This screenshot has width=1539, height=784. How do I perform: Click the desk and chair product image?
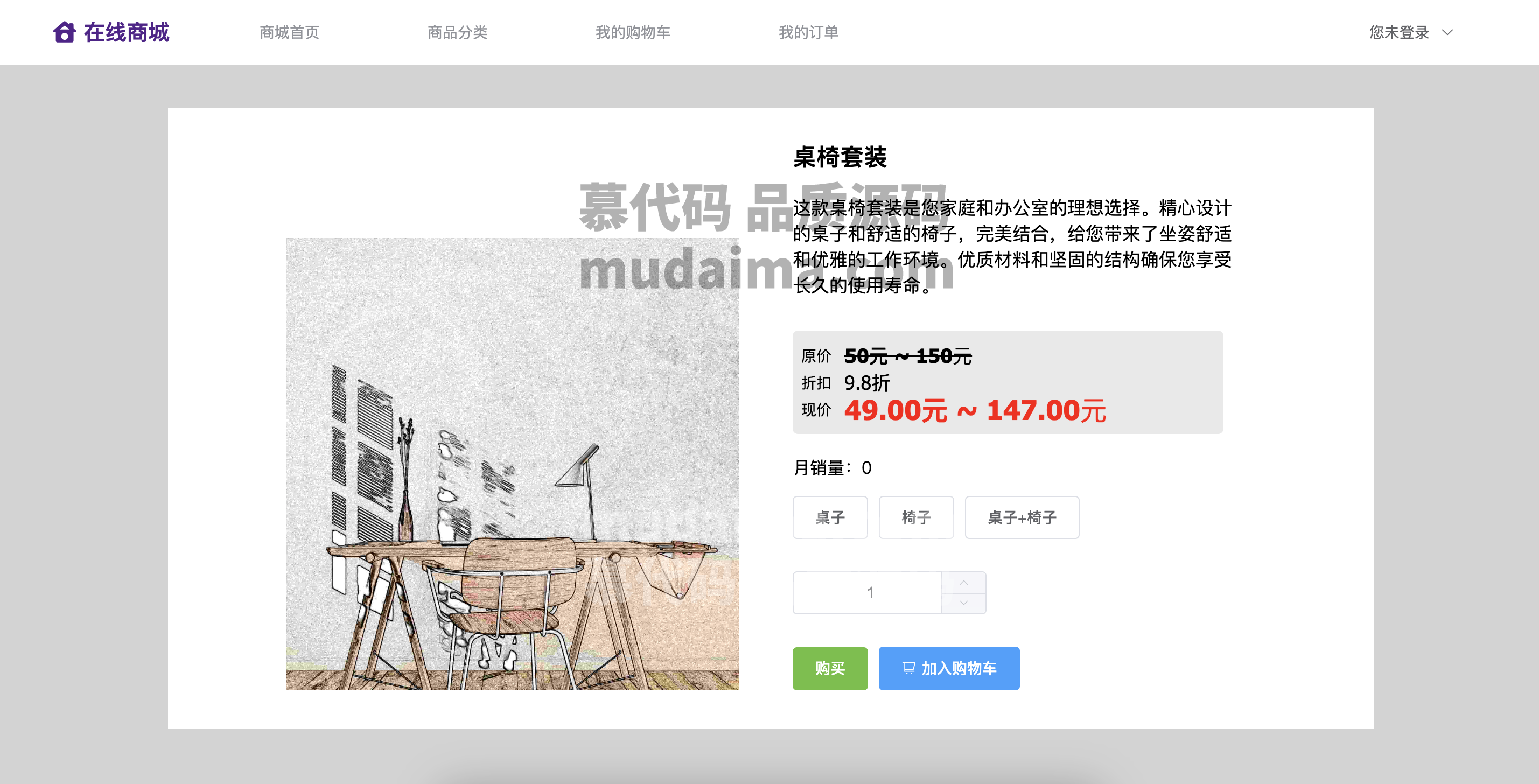(512, 464)
